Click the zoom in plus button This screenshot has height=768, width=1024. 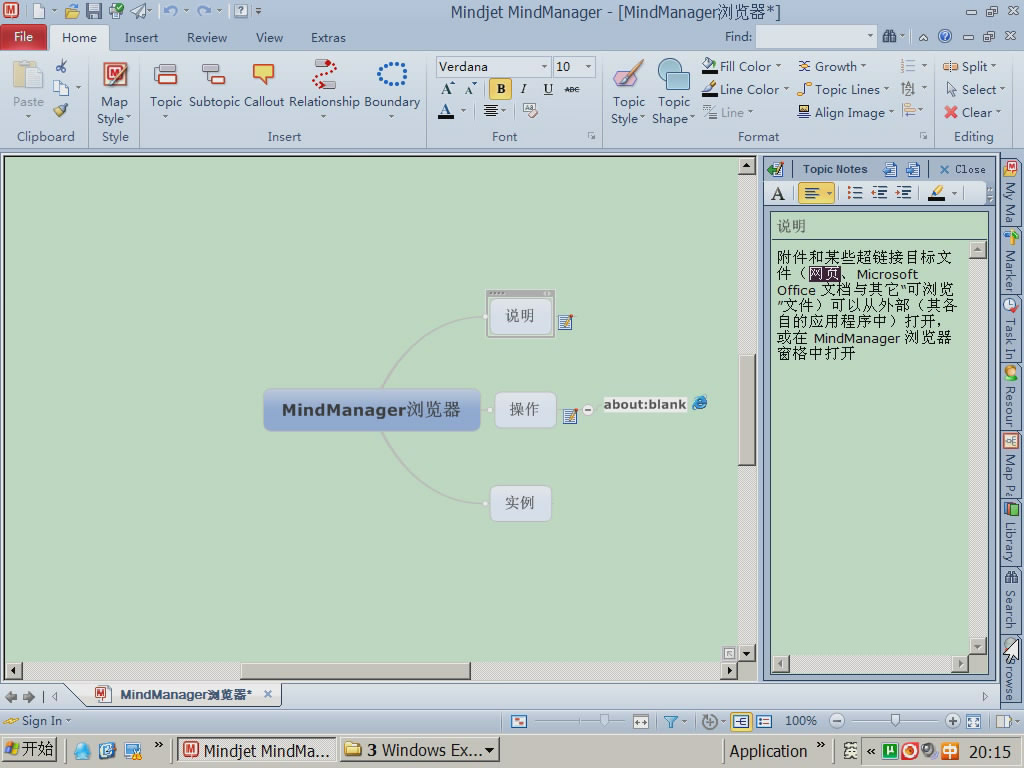[952, 721]
